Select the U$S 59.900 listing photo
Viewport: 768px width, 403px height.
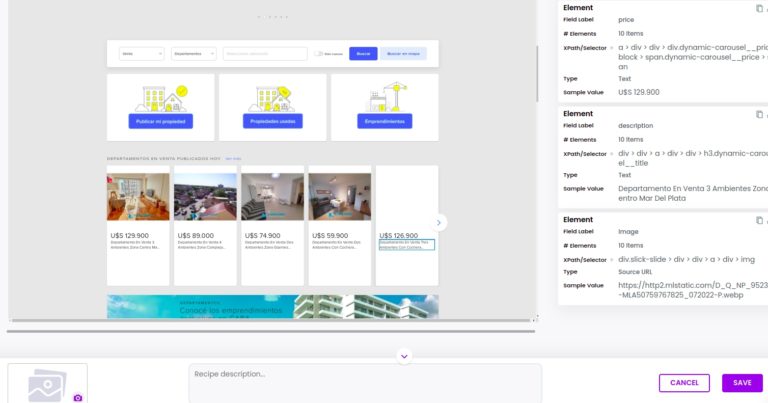tap(339, 196)
